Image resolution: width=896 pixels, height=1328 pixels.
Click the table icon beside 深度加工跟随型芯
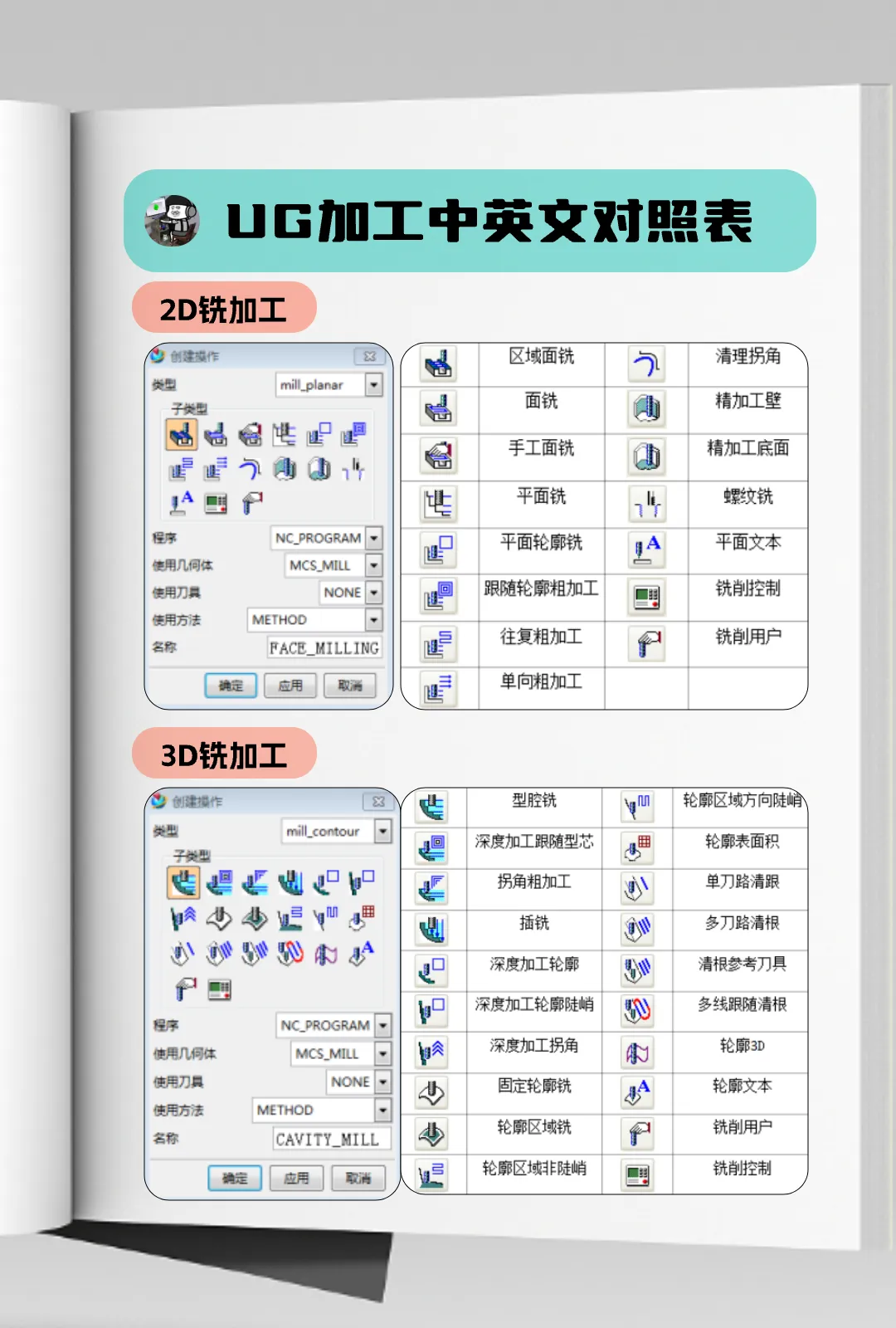click(432, 847)
